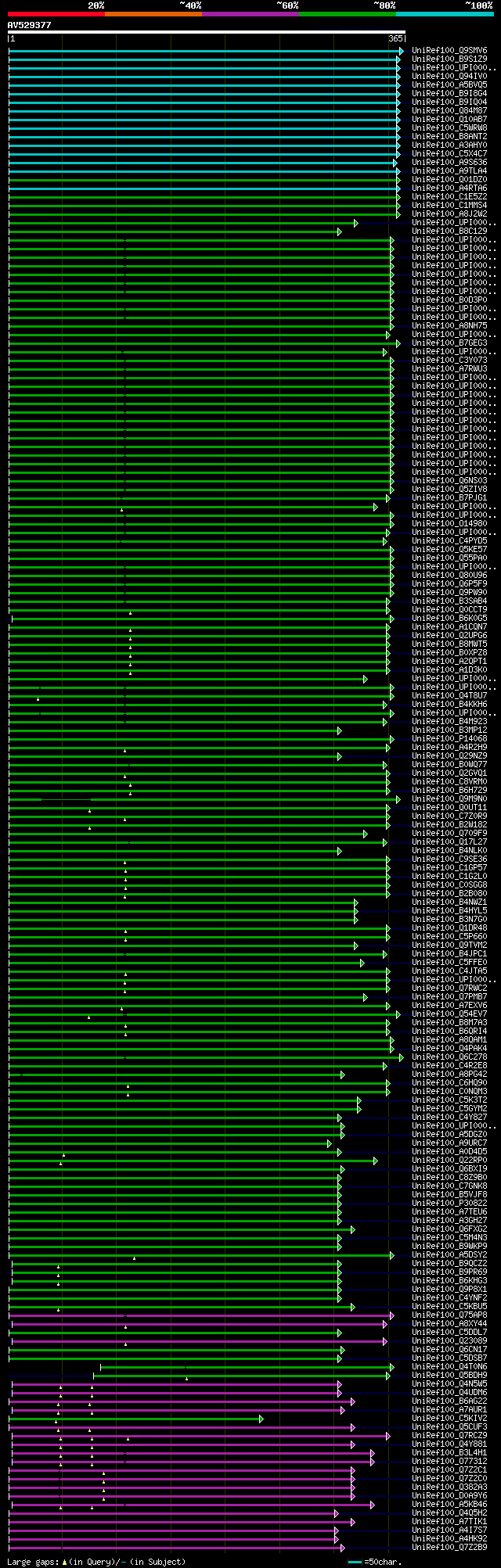Select hit UniRef100_A7TIK1
The image size is (501, 1568).
point(449,1522)
